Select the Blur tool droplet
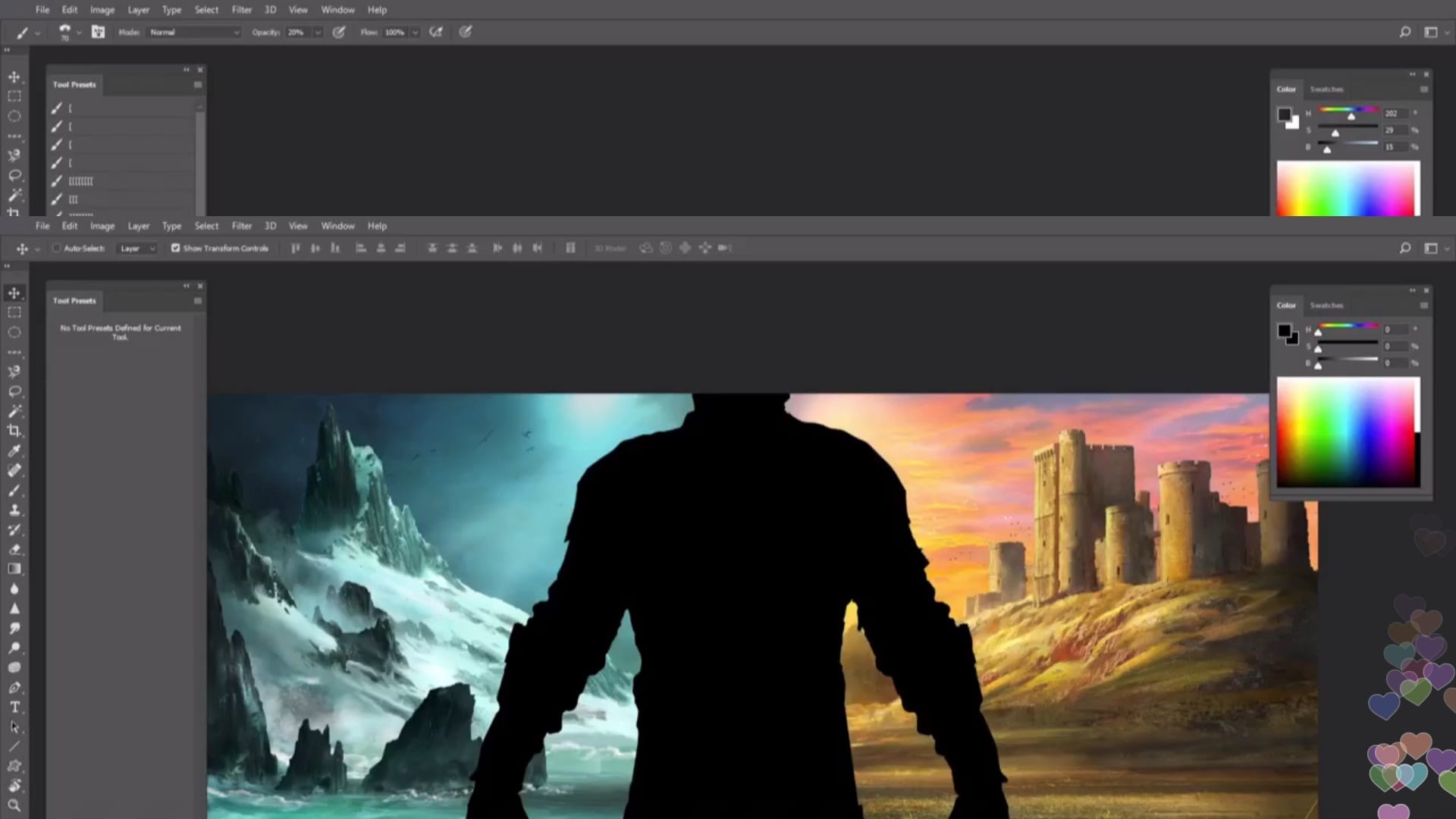 point(14,588)
